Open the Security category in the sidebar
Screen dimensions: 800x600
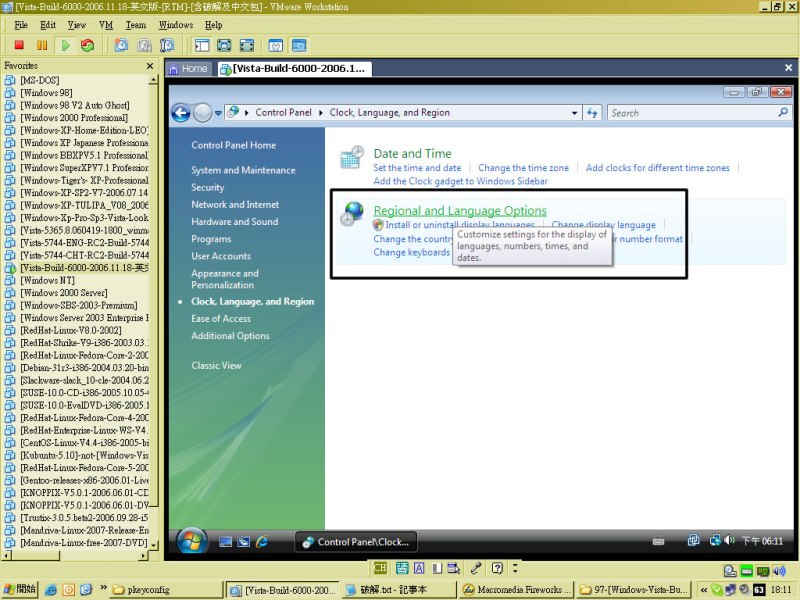pos(208,188)
